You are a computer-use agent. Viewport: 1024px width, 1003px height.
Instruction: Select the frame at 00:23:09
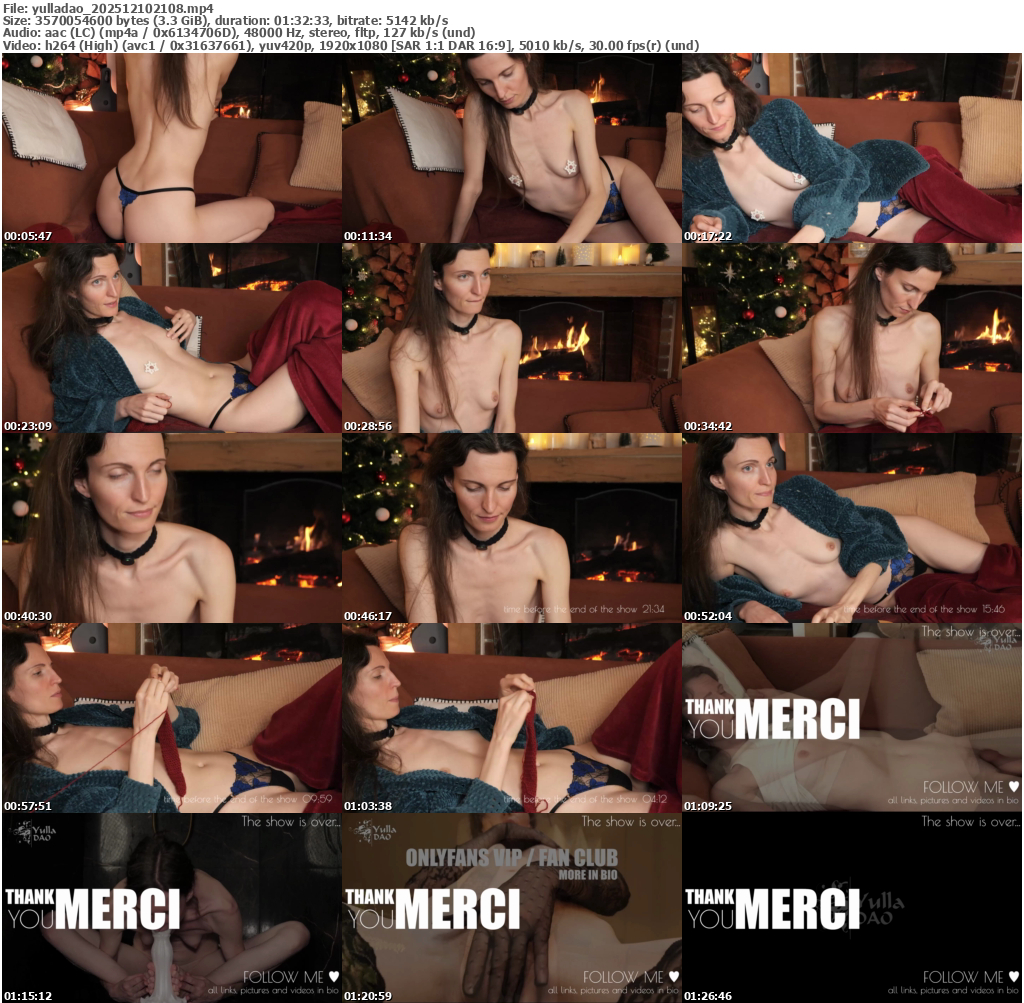(x=172, y=338)
